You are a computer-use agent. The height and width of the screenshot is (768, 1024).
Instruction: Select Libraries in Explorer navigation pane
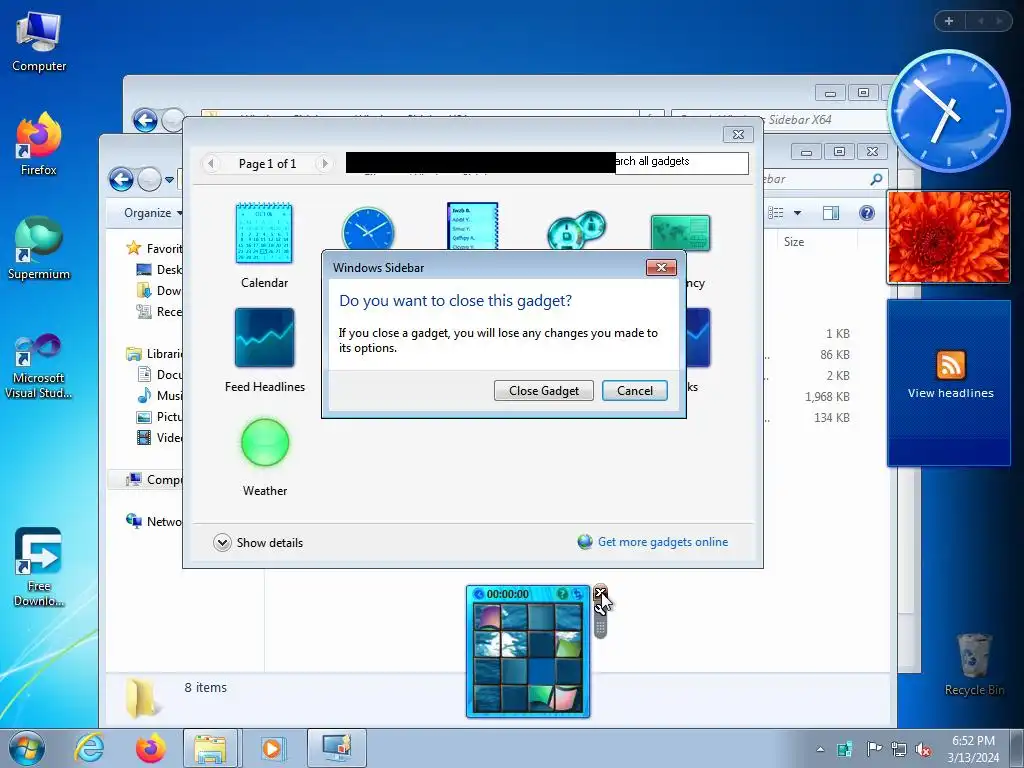[155, 353]
